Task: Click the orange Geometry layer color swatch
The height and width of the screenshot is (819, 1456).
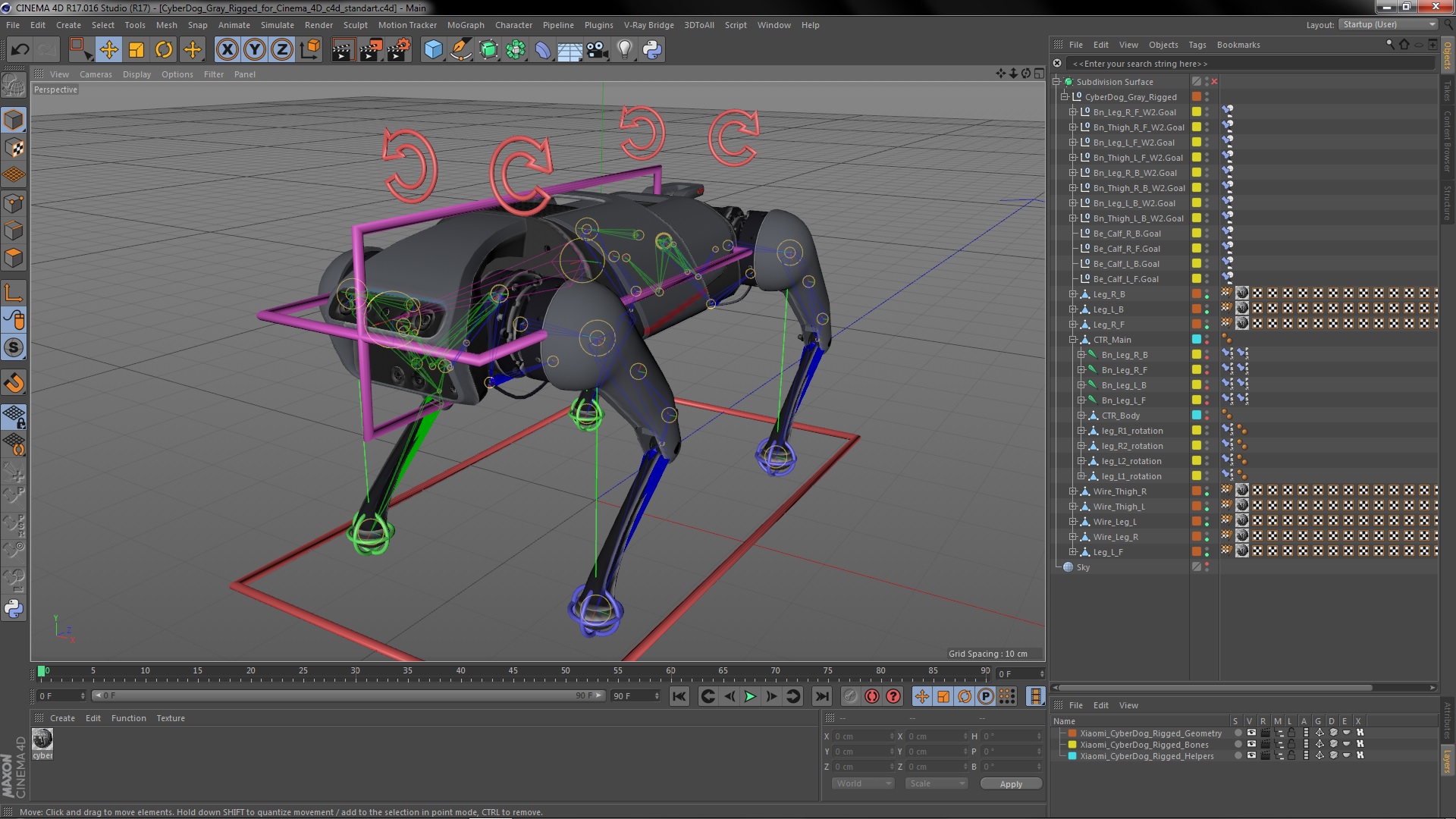Action: pyautogui.click(x=1072, y=733)
